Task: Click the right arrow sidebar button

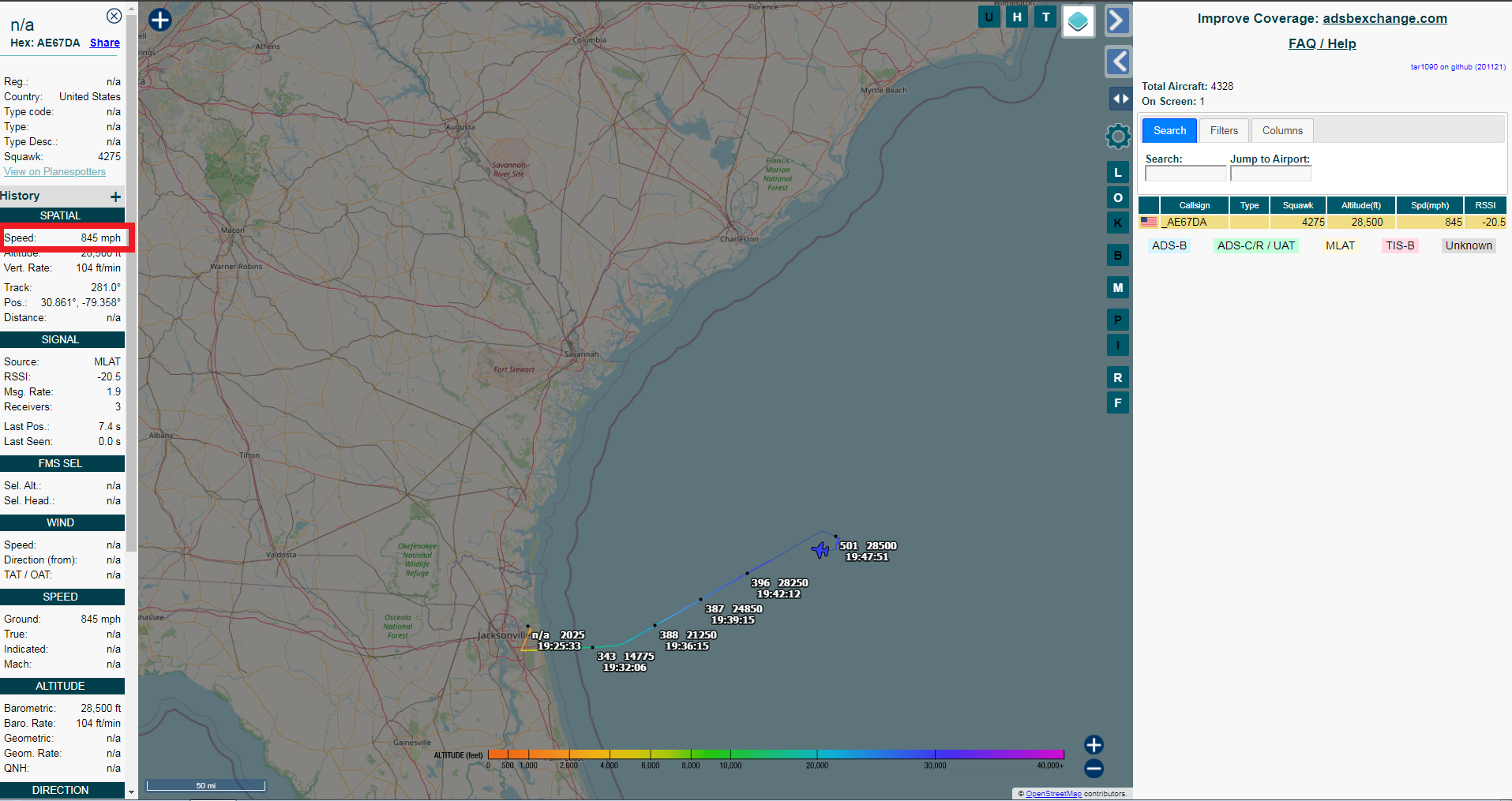Action: click(1118, 21)
